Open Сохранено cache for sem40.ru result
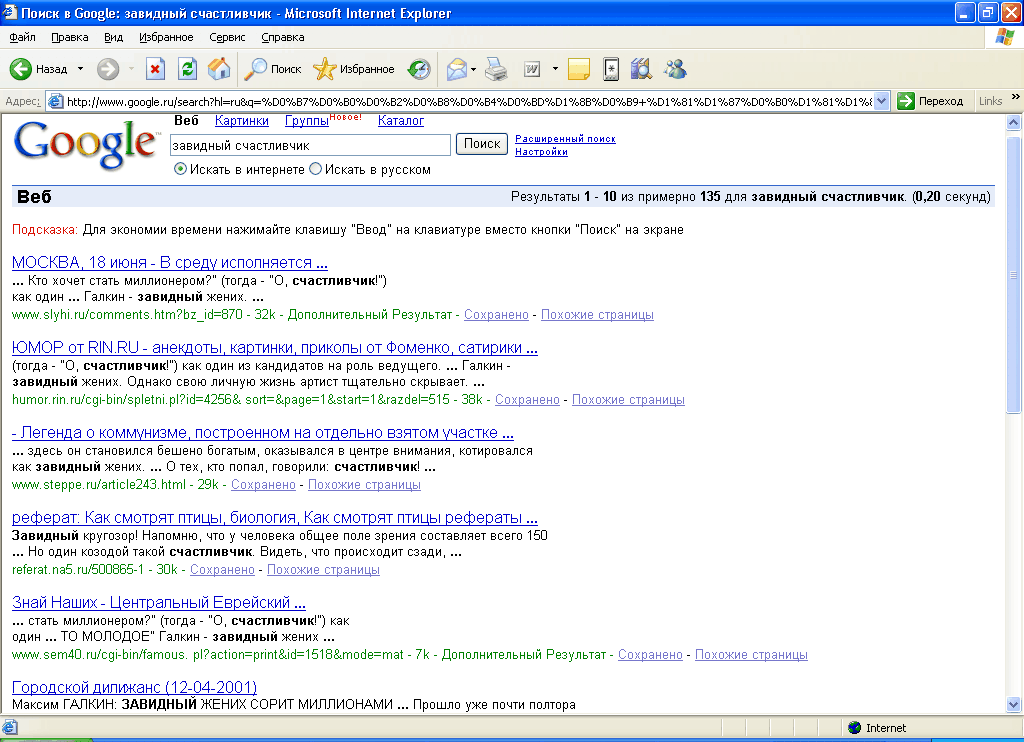The width and height of the screenshot is (1024, 742). click(x=650, y=654)
